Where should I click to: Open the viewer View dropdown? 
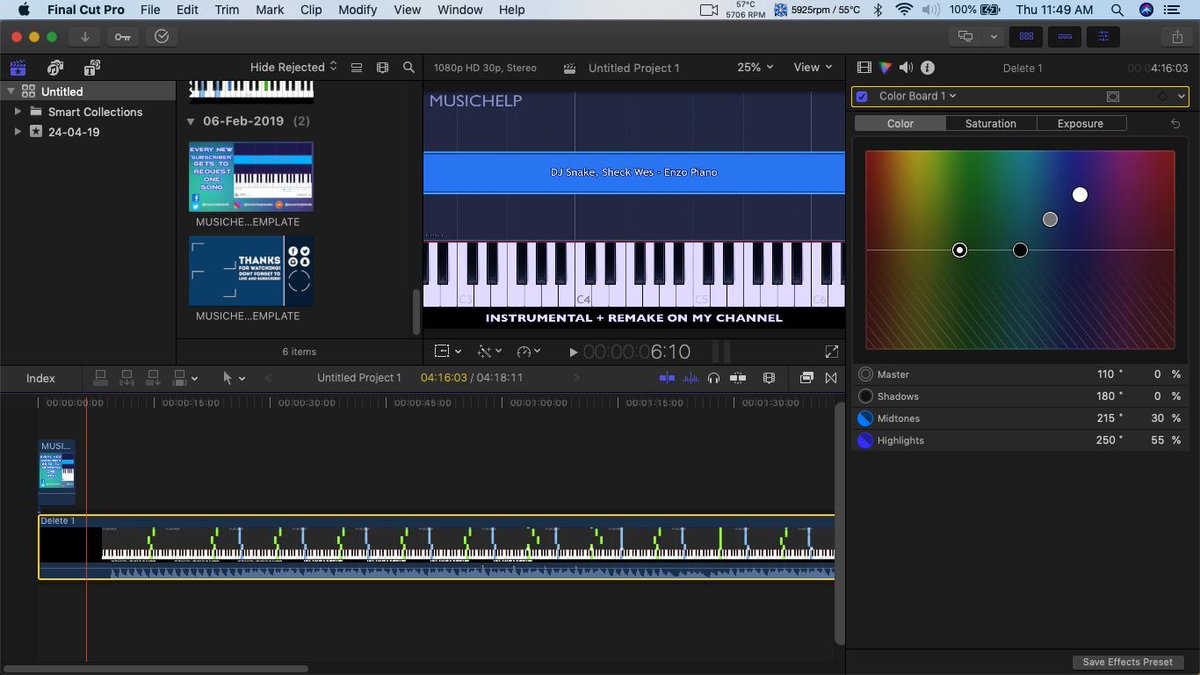(x=813, y=67)
